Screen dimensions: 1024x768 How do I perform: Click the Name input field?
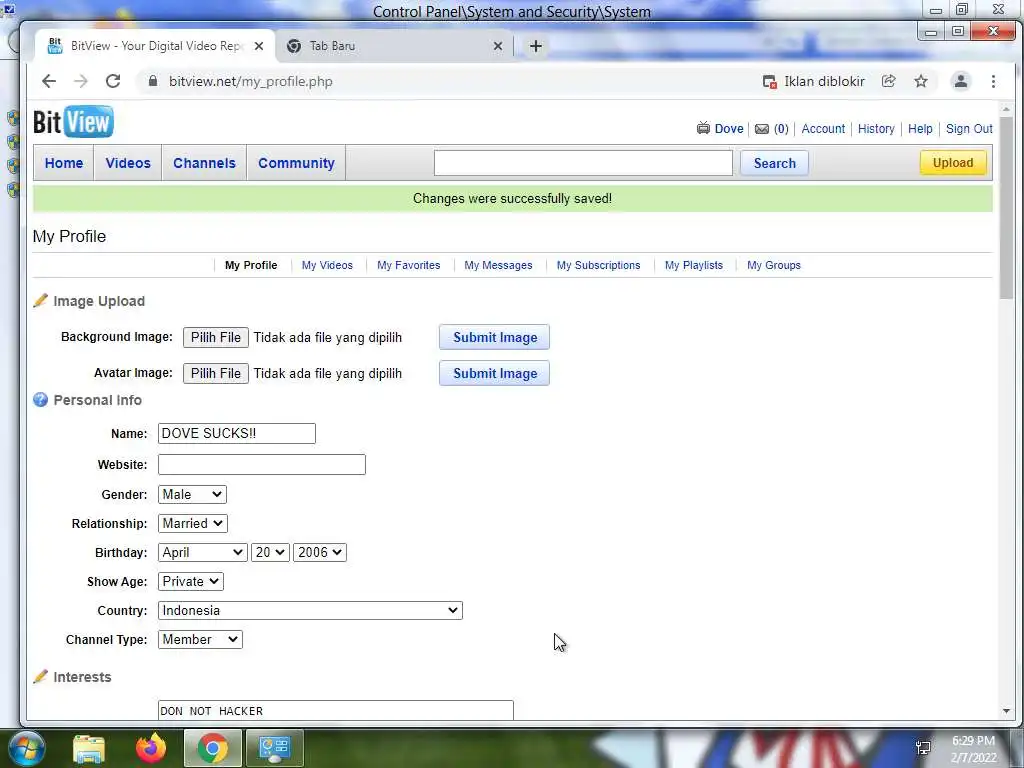(x=236, y=433)
